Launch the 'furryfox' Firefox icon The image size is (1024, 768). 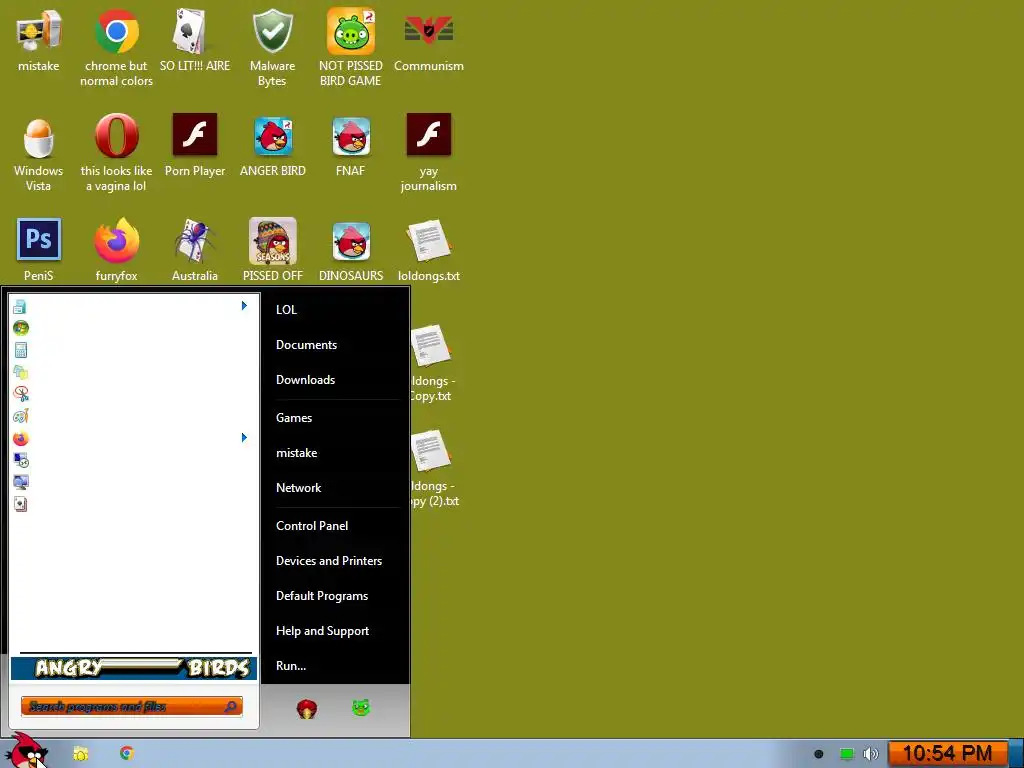[x=116, y=250]
